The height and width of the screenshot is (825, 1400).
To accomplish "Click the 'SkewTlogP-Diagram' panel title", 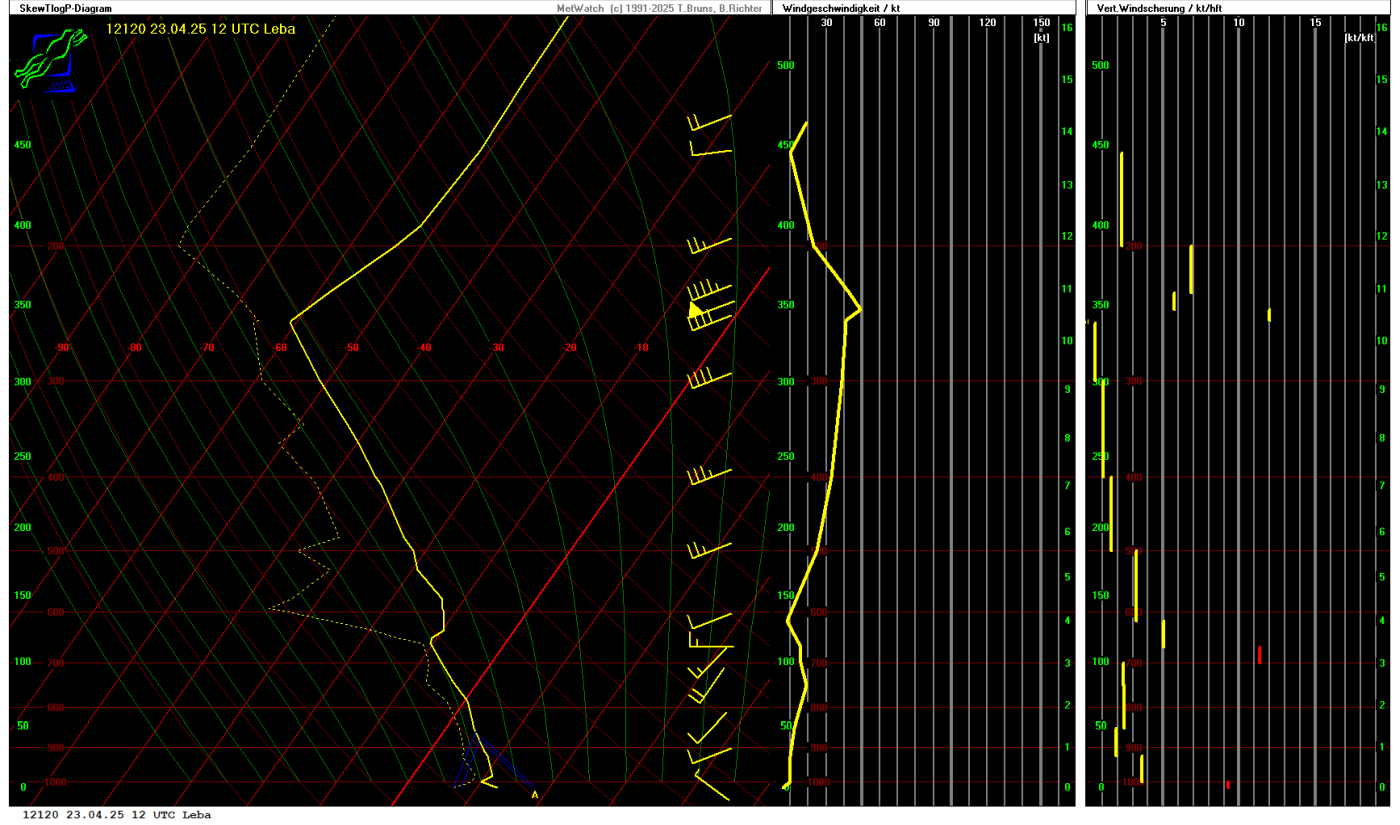I will click(65, 8).
